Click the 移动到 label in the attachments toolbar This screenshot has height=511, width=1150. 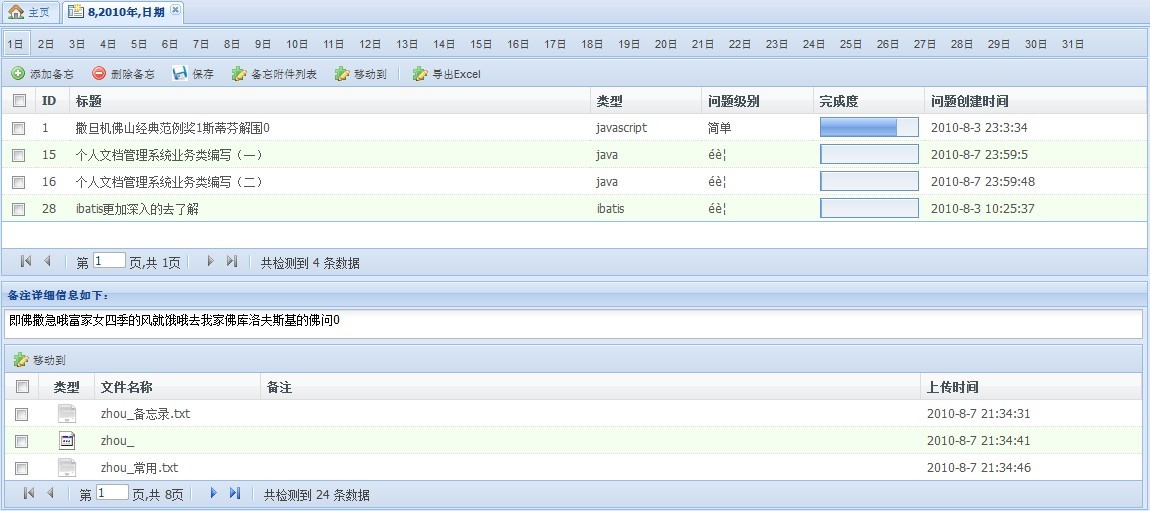click(49, 361)
